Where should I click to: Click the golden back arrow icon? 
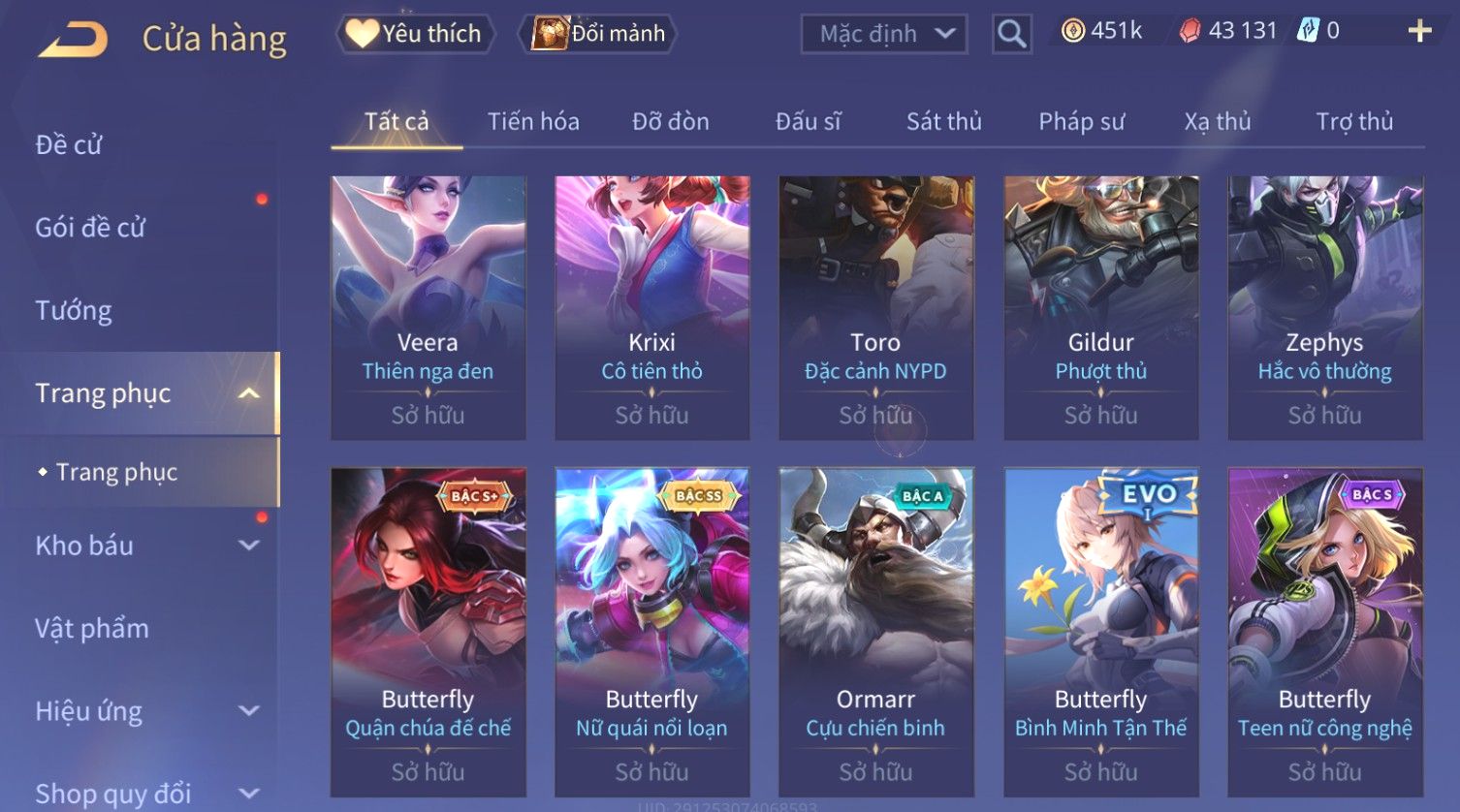[x=73, y=40]
